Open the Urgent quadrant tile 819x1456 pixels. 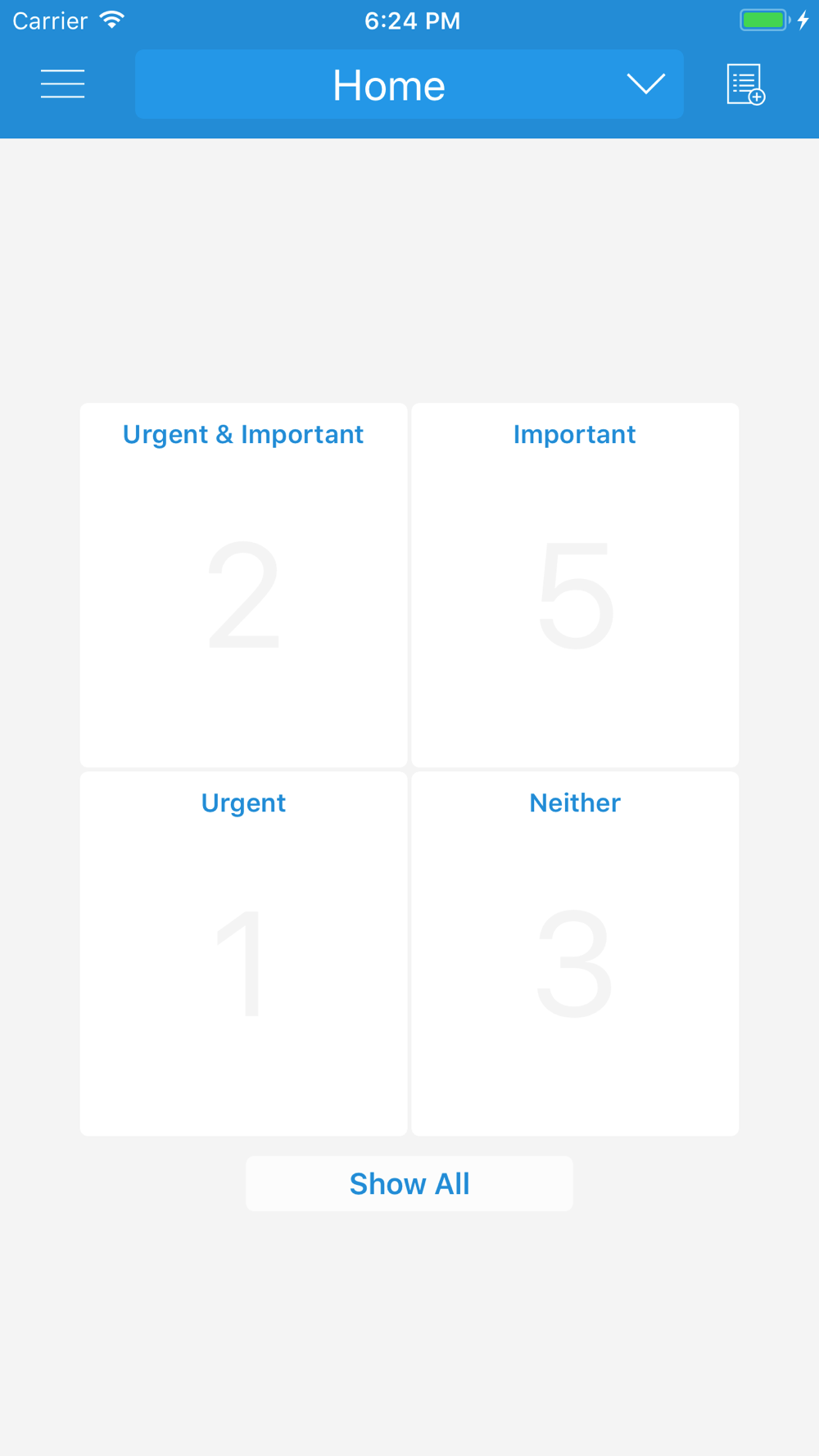pyautogui.click(x=243, y=953)
